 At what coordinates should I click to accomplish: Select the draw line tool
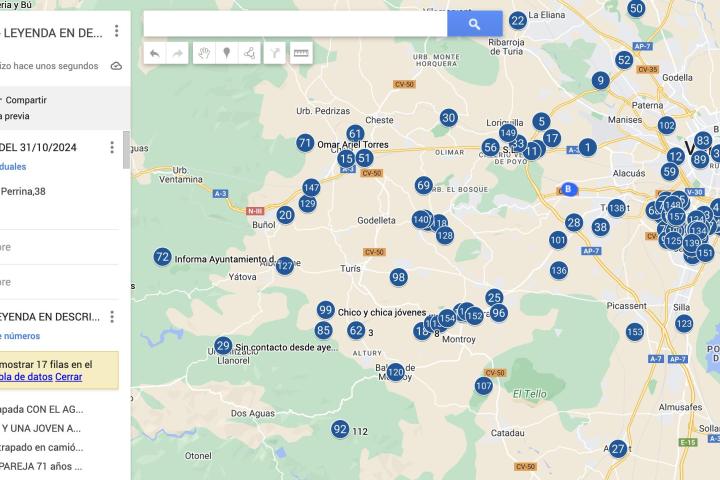[249, 53]
